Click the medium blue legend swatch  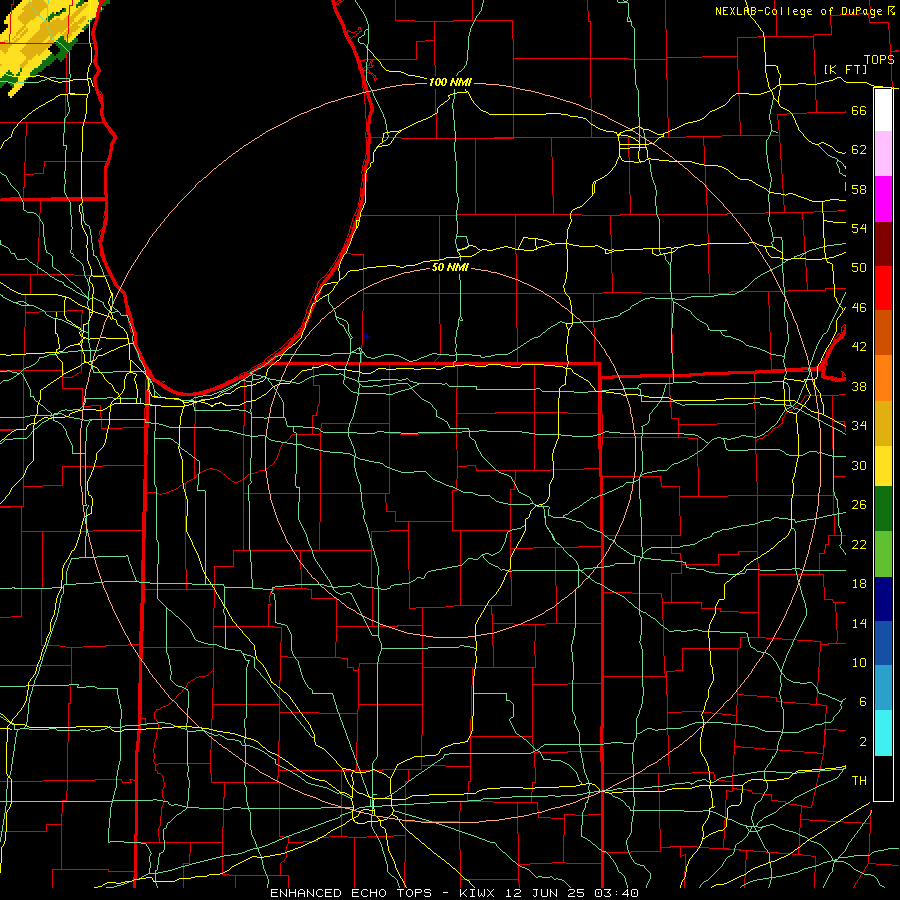pyautogui.click(x=883, y=643)
